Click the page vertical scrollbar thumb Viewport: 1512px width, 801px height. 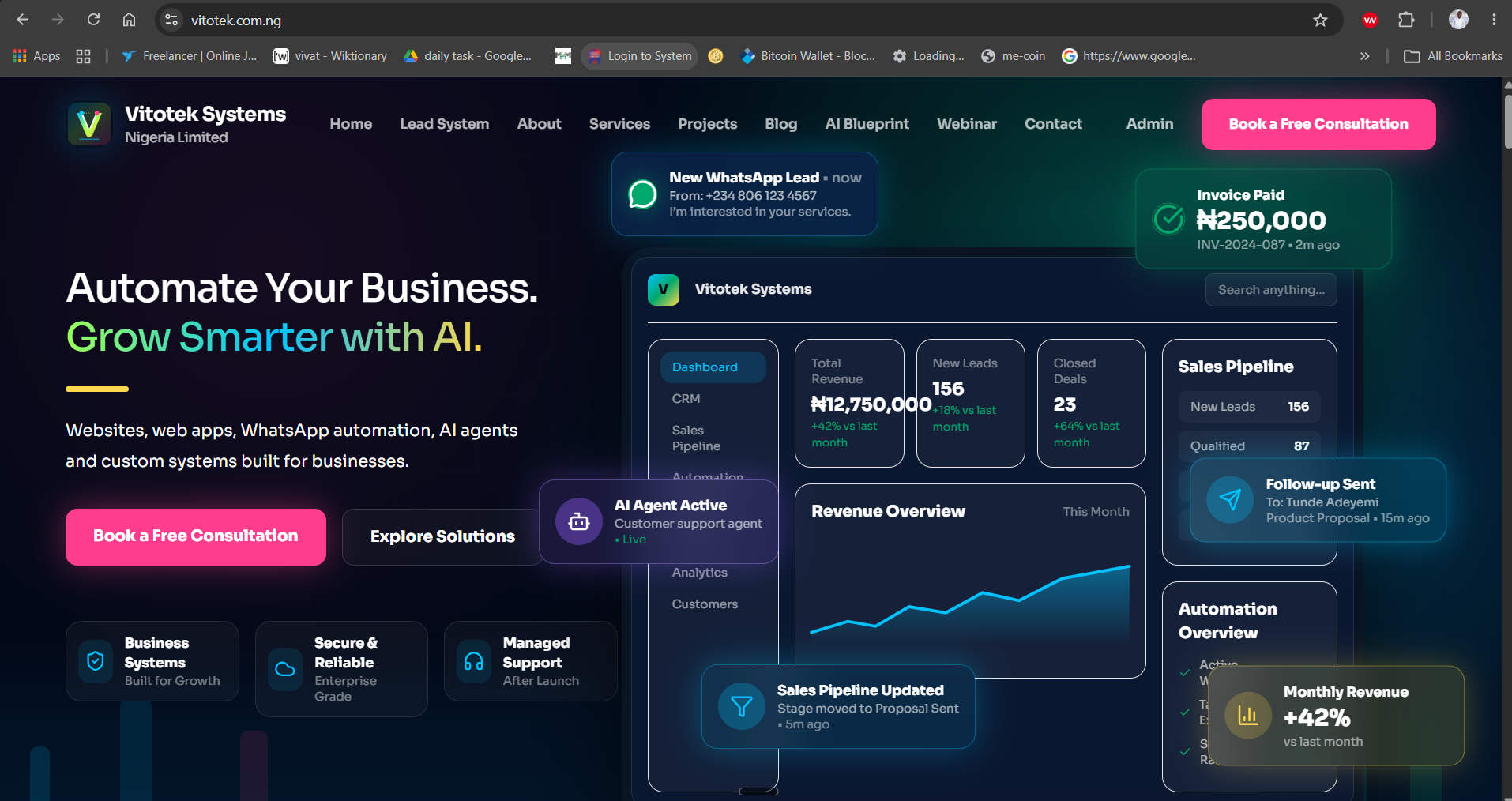click(1507, 120)
